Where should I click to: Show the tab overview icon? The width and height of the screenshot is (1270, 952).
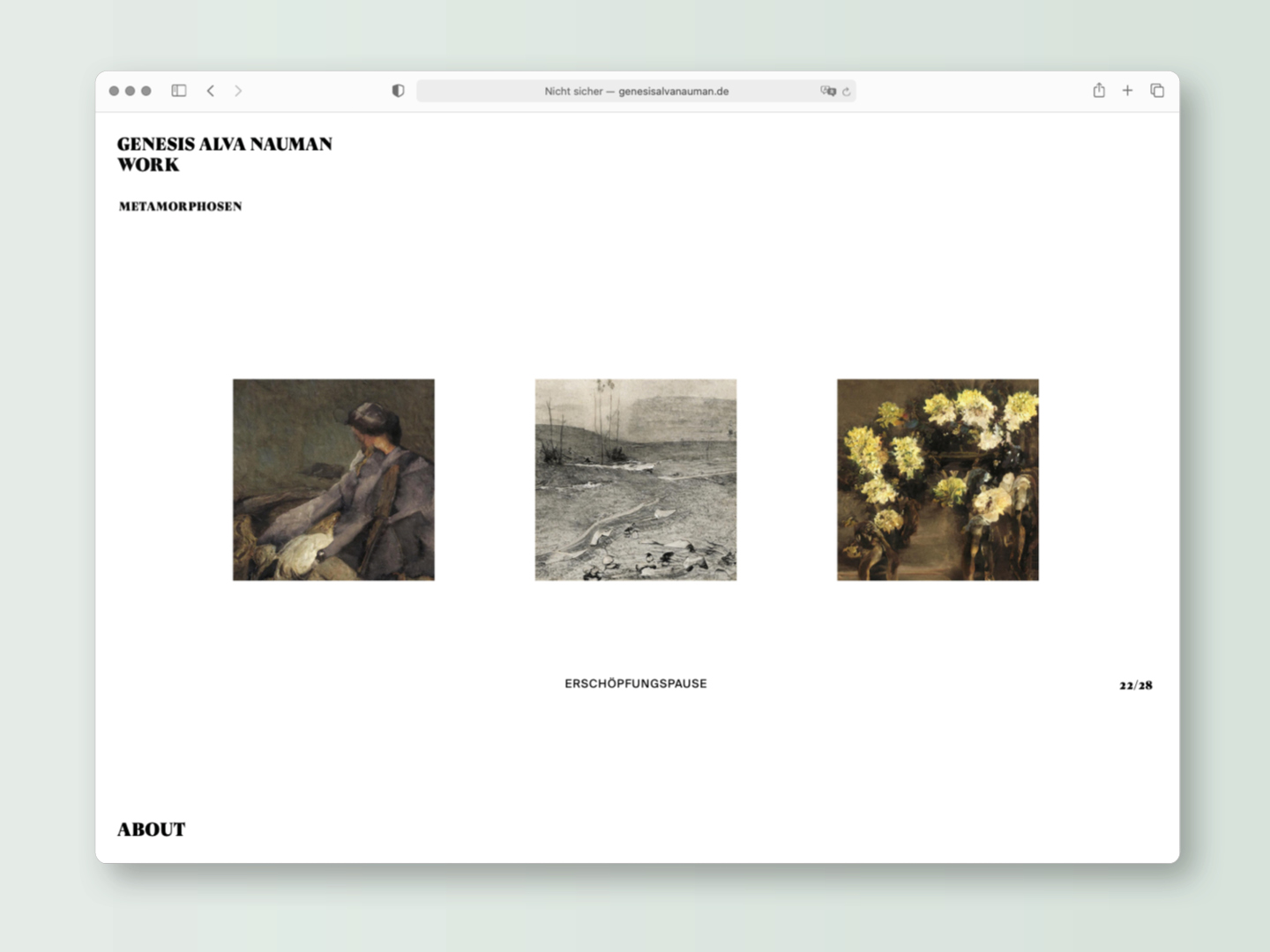[x=1157, y=91]
